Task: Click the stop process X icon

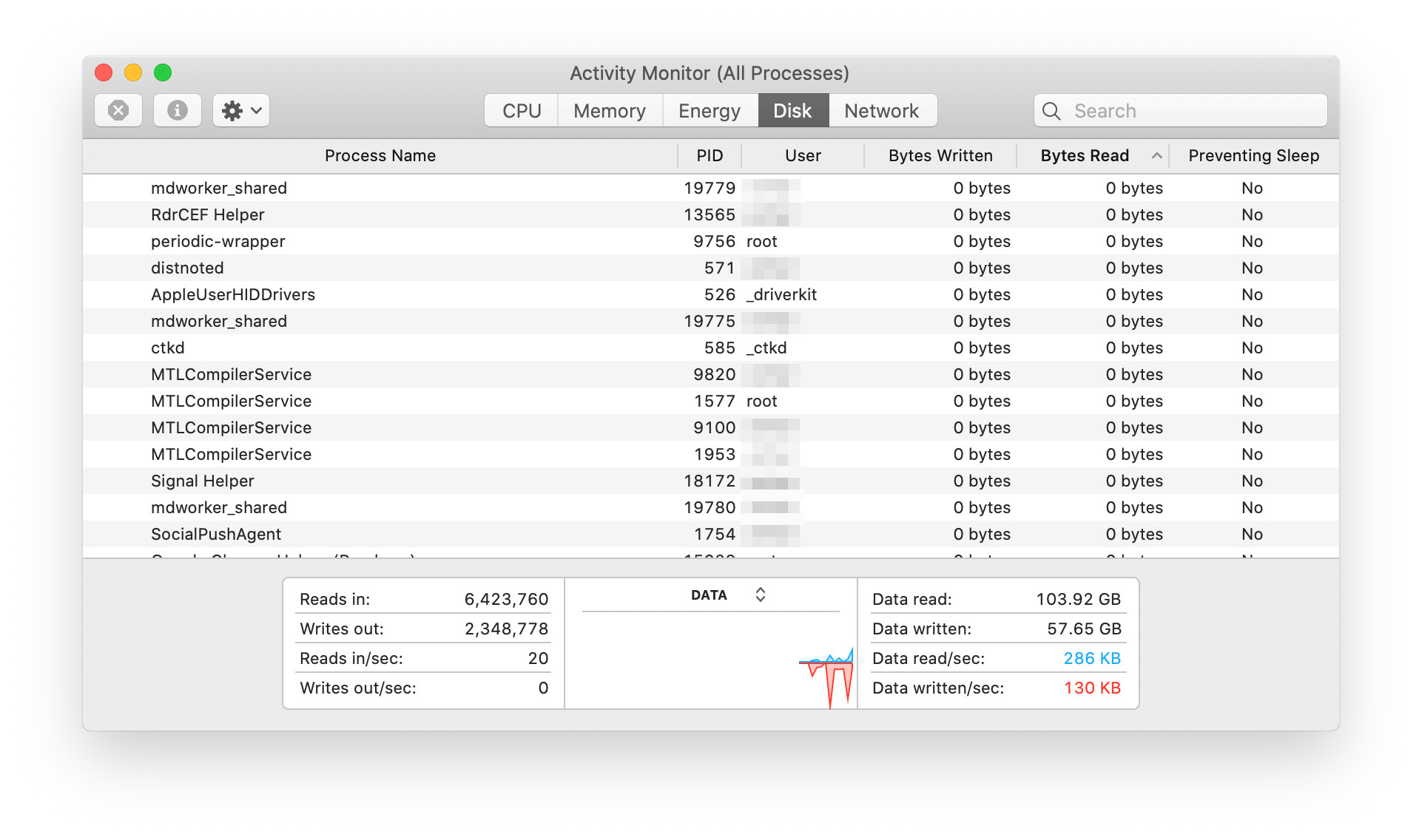Action: (118, 111)
